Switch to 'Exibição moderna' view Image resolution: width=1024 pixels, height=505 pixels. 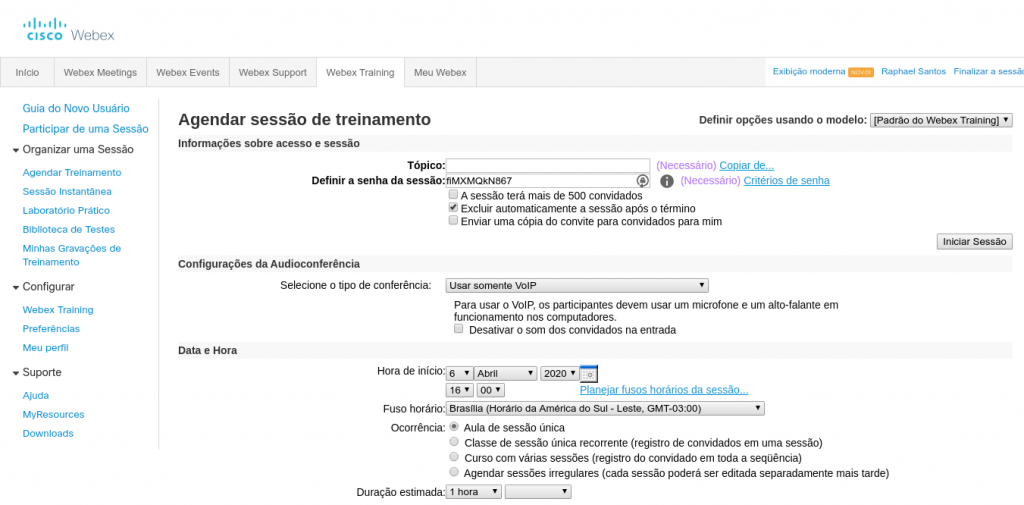click(809, 72)
